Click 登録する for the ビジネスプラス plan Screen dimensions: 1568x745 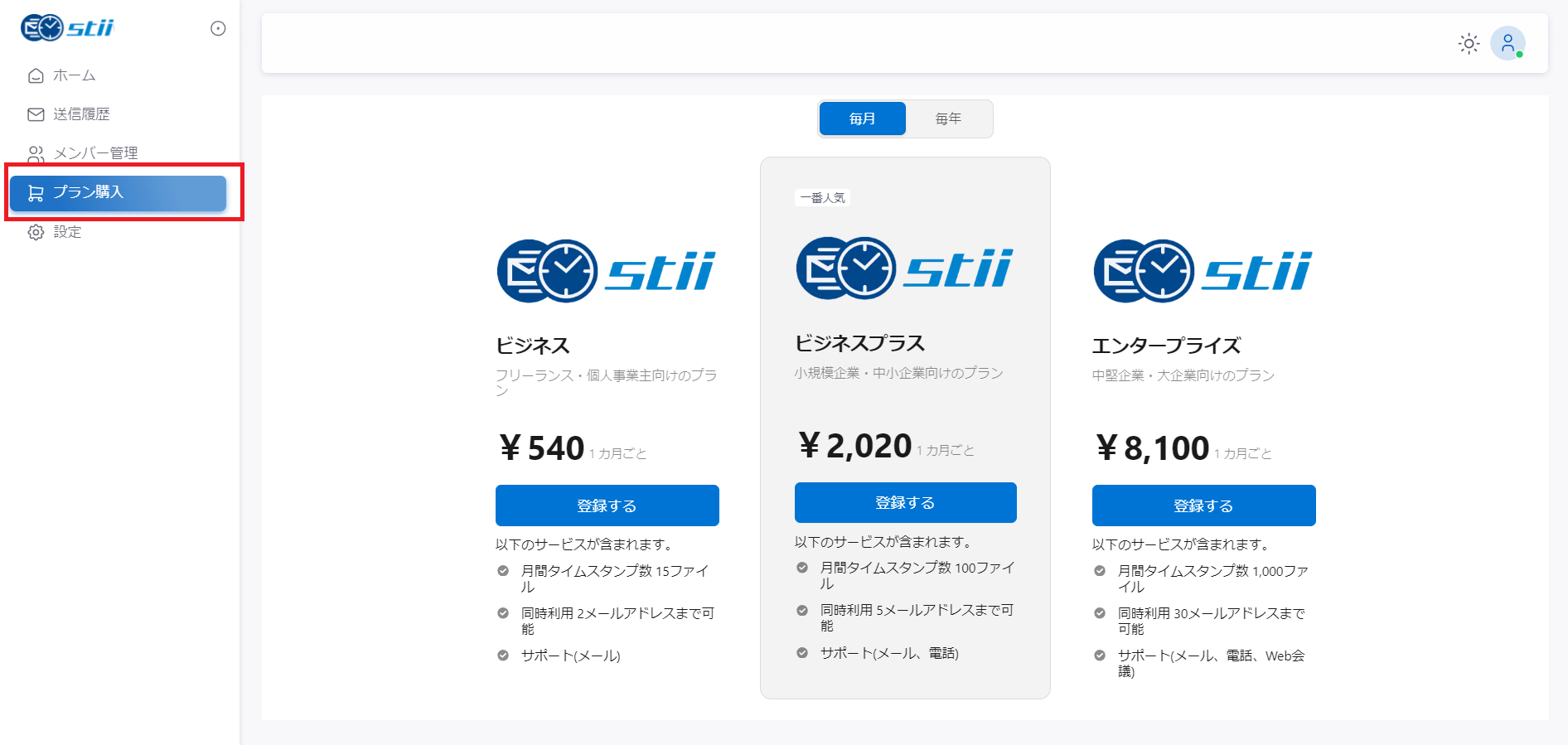[905, 502]
